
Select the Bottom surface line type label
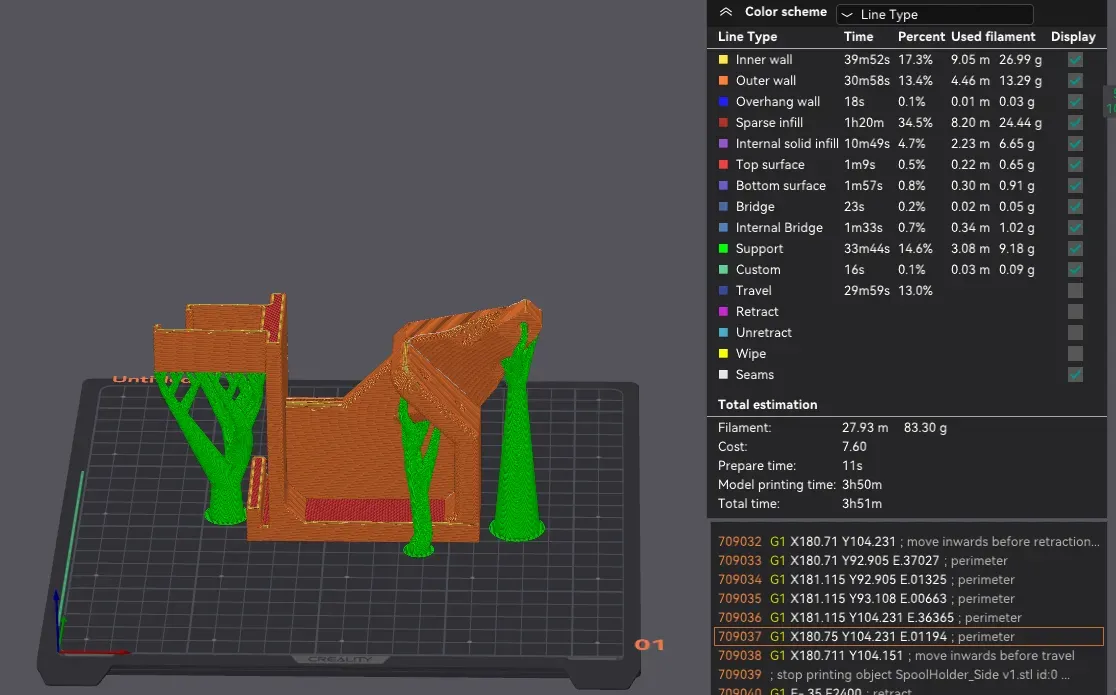tap(780, 186)
